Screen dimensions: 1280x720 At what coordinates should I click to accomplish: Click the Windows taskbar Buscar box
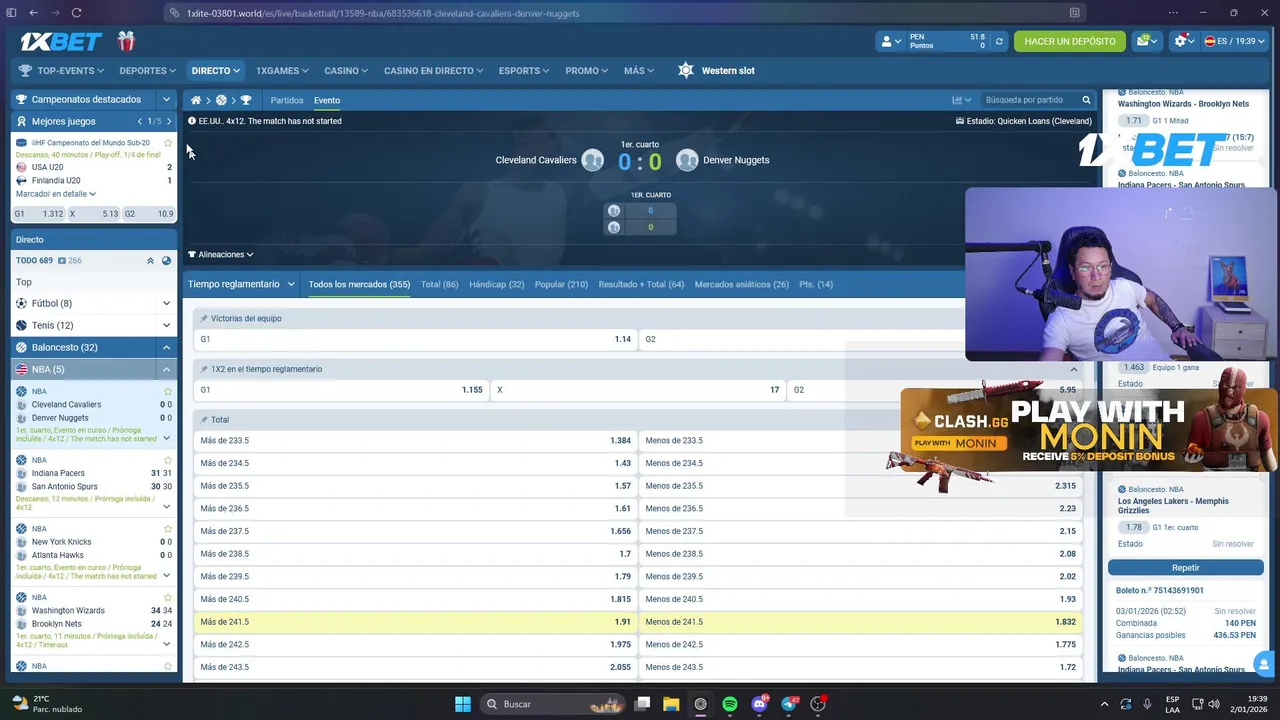coord(553,704)
